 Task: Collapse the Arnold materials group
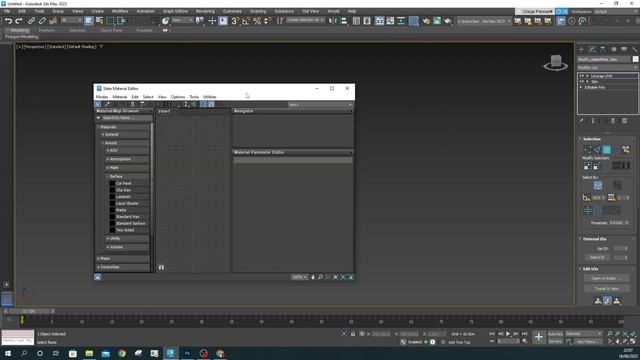pos(125,143)
